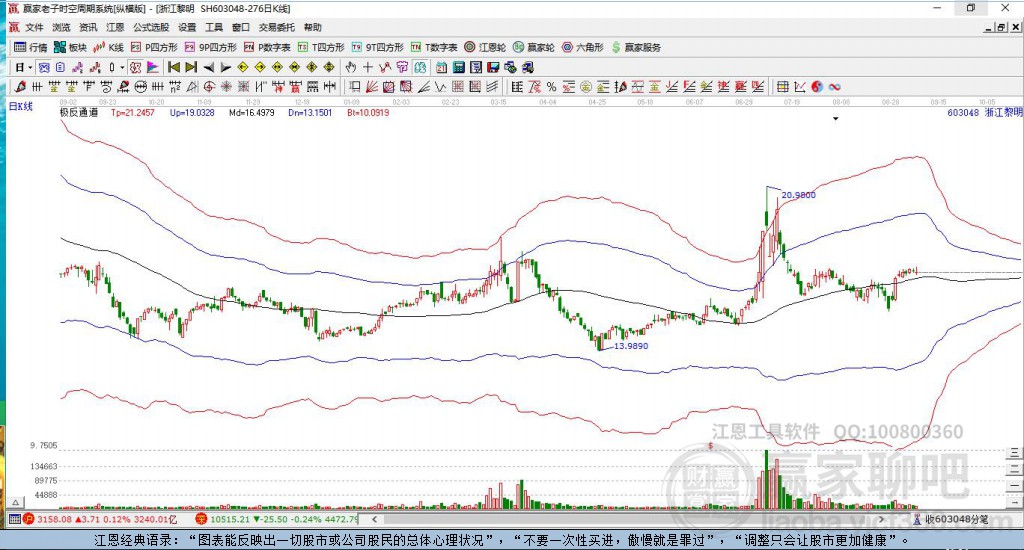
Task: Click the 603048 浙江黎明 stock label
Action: click(x=984, y=112)
